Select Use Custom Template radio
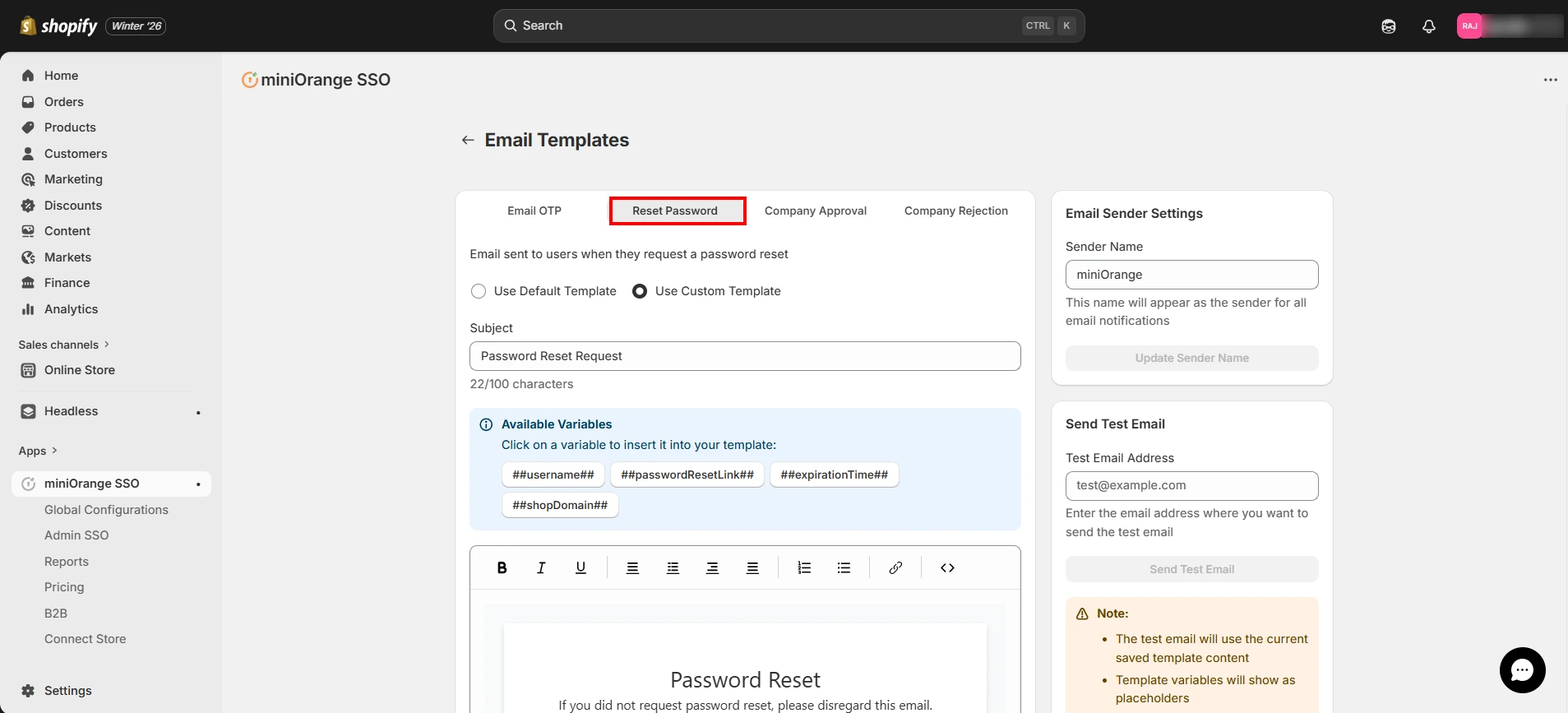The width and height of the screenshot is (1568, 713). (x=640, y=291)
